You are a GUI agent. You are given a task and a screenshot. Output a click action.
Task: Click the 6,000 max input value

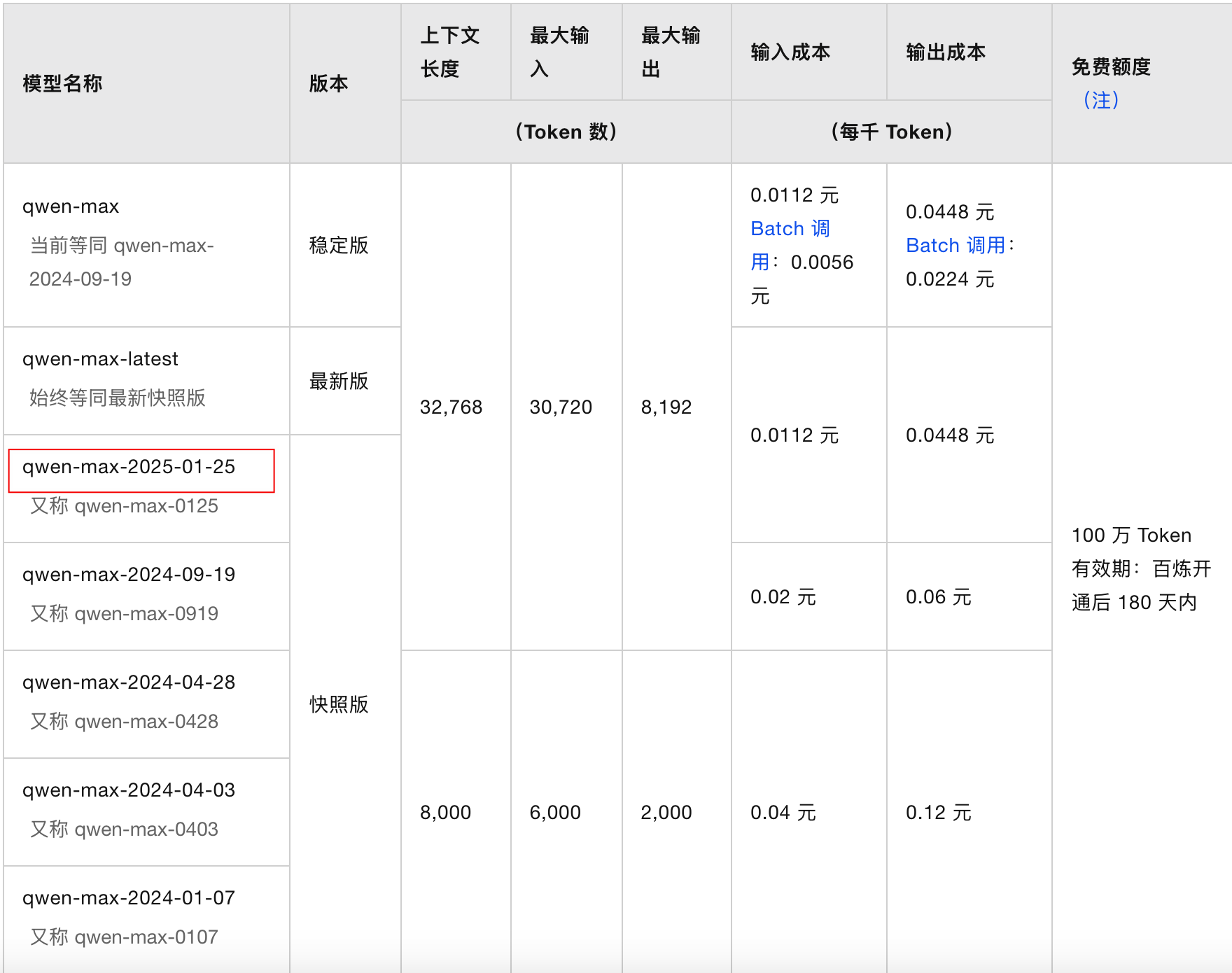555,813
